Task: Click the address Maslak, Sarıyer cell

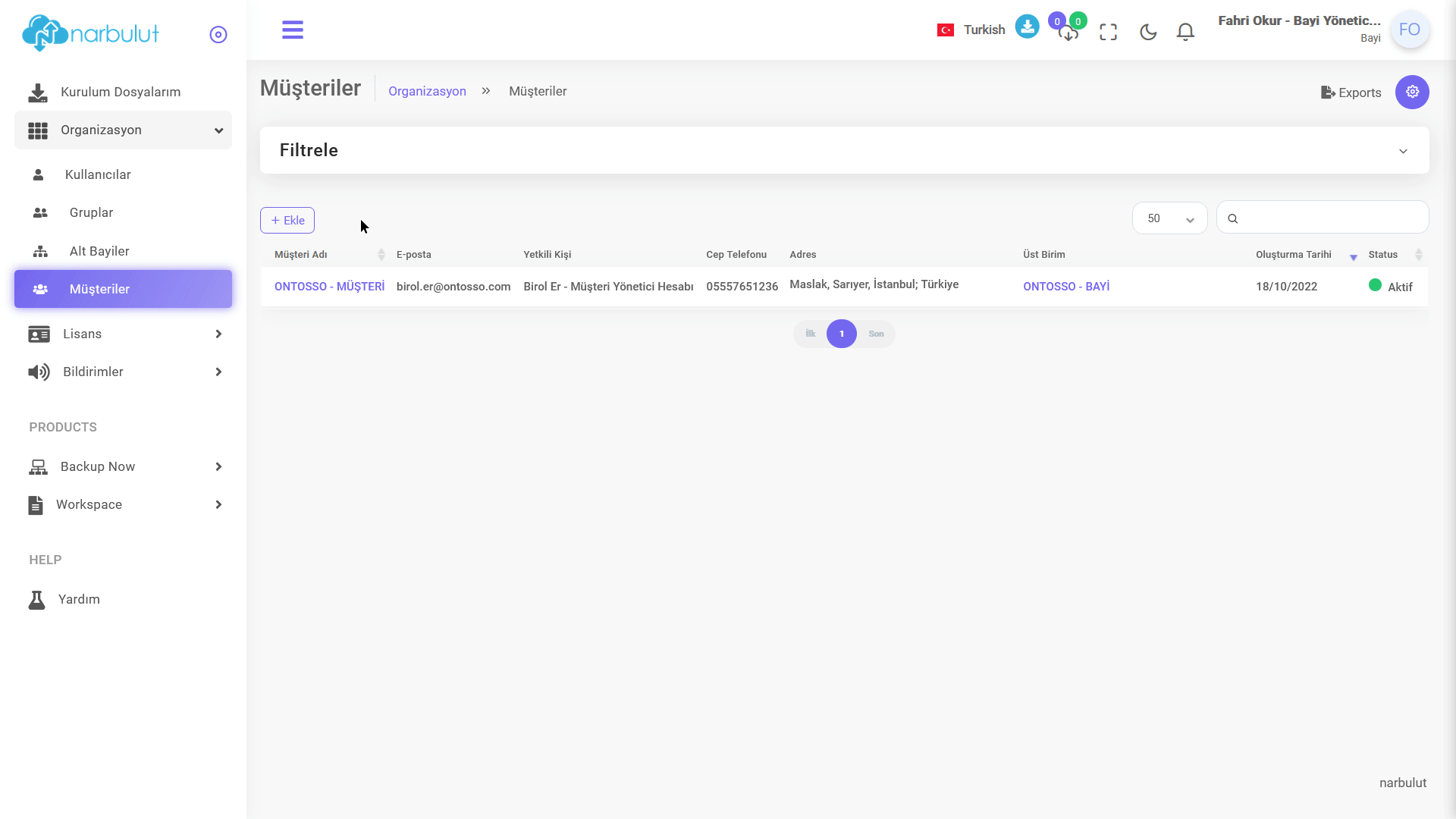Action: click(874, 284)
